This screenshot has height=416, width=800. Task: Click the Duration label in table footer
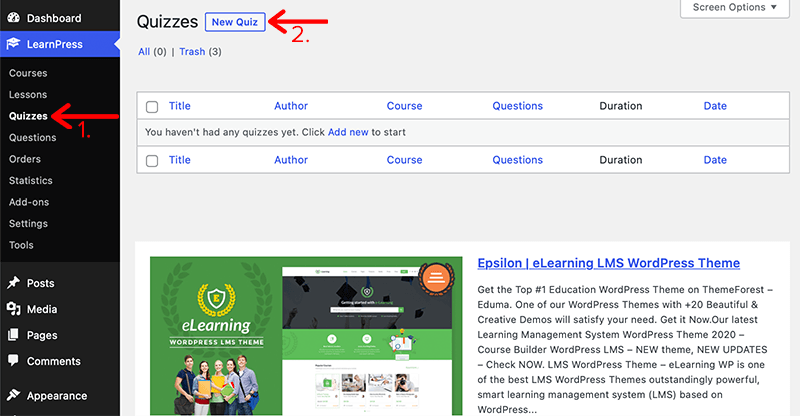[620, 160]
